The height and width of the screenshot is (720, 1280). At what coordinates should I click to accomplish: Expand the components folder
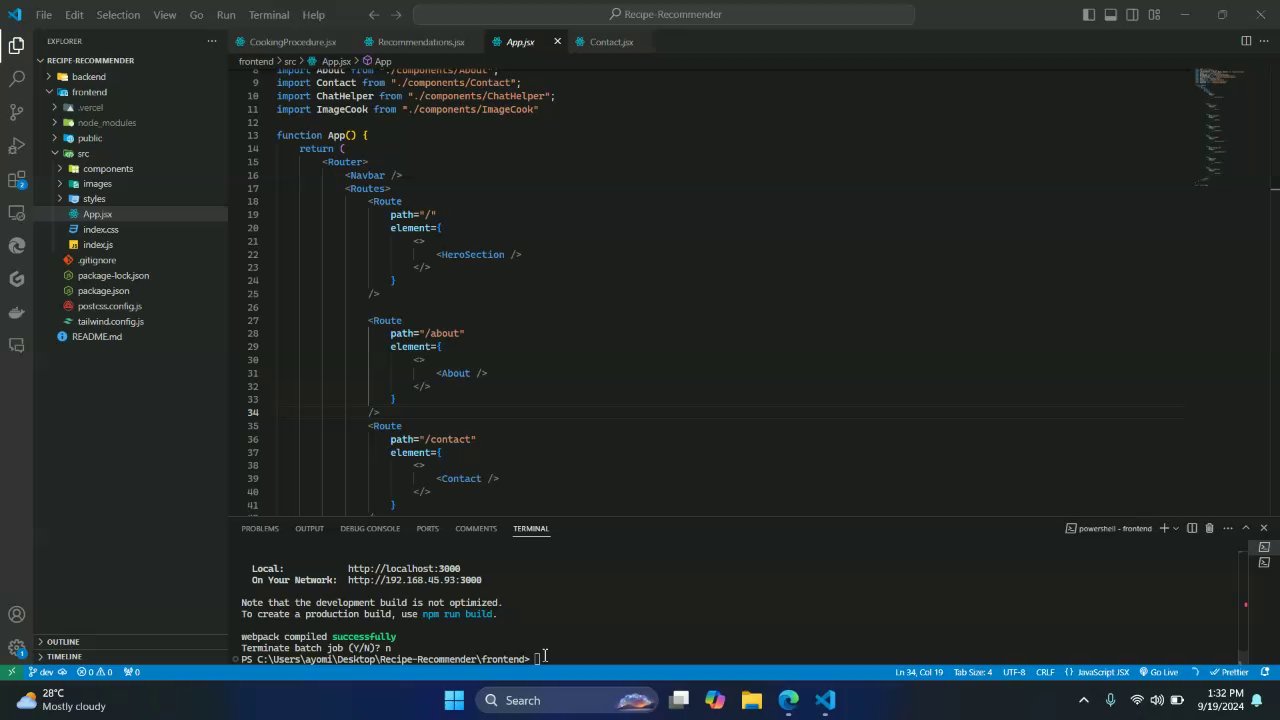click(x=107, y=169)
